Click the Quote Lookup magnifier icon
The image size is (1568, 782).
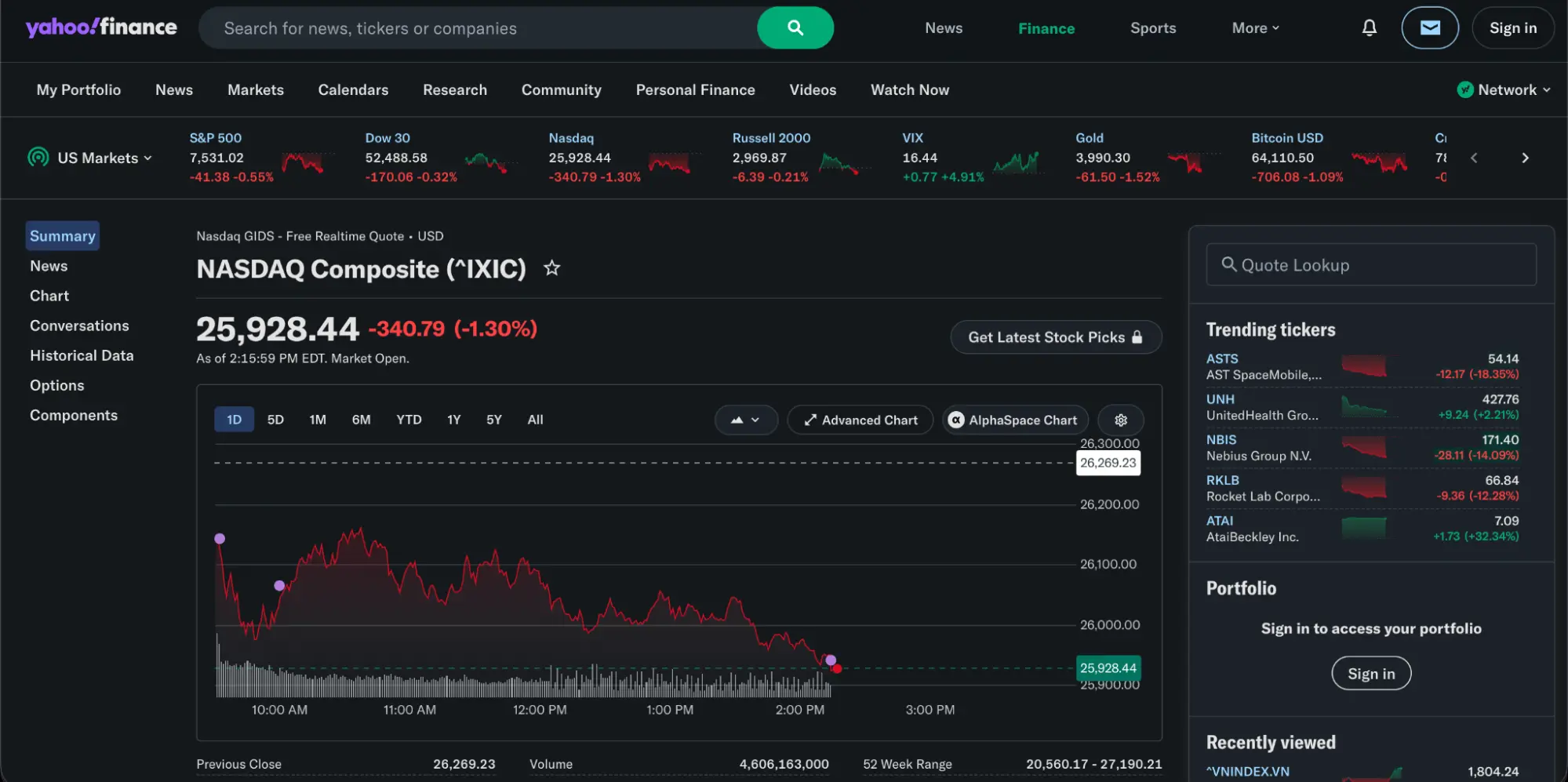[1229, 264]
